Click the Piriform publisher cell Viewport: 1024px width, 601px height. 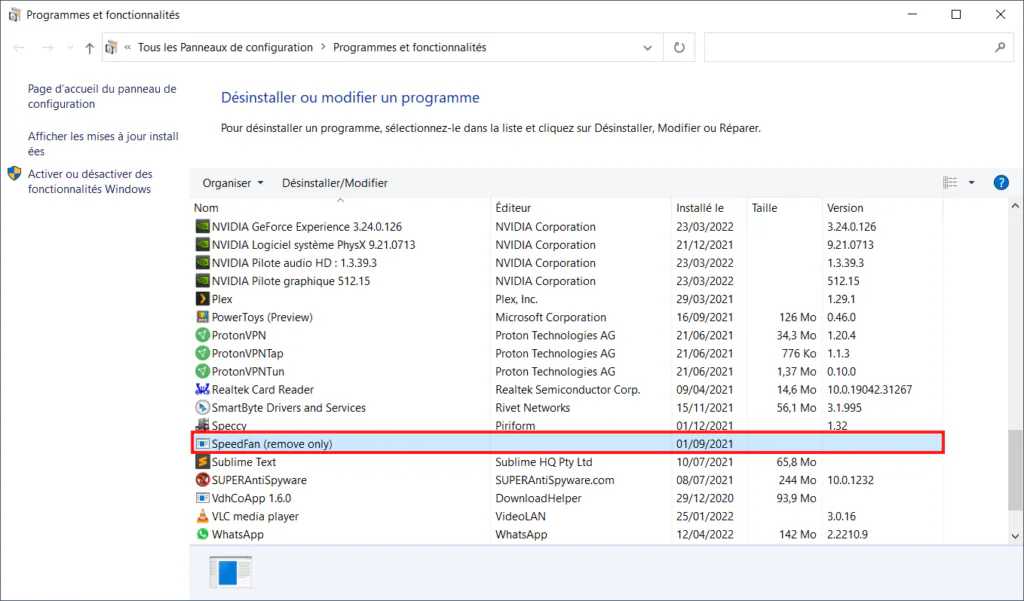pyautogui.click(x=515, y=426)
